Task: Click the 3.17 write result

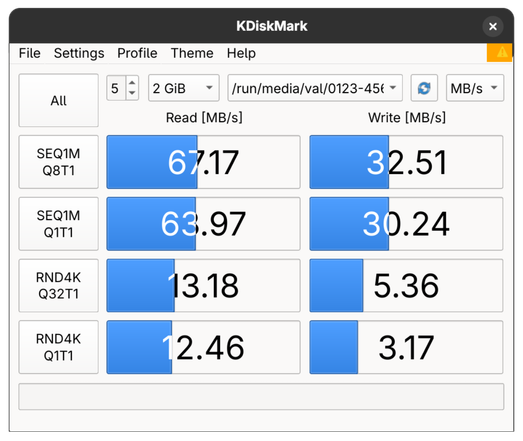Action: coord(406,347)
